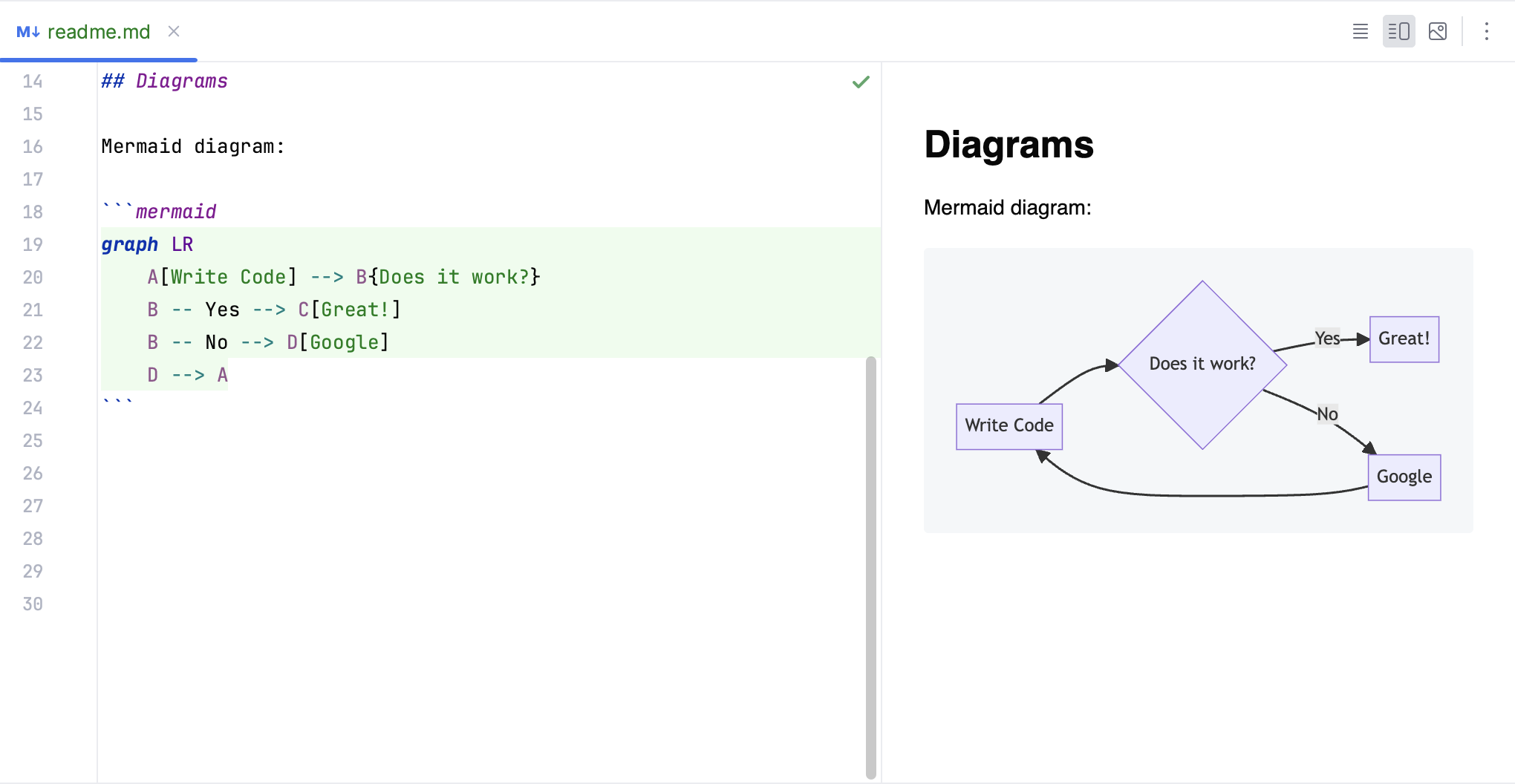Screen dimensions: 1515x784
Task: Click the green inspections checkmark
Action: coord(861,82)
